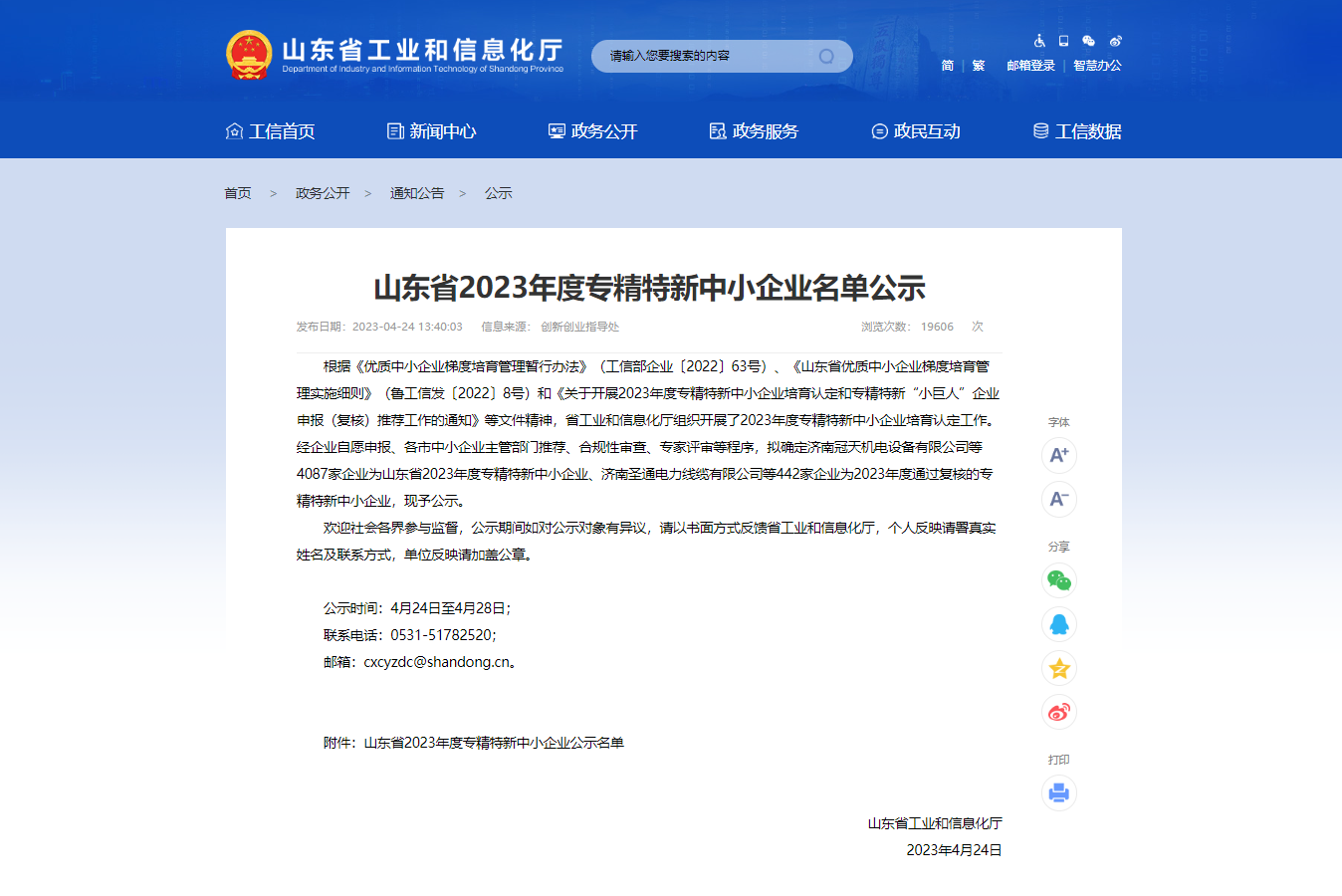Click the signature line 山东省工业和信息化厅
Image resolution: width=1342 pixels, height=896 pixels.
(935, 823)
